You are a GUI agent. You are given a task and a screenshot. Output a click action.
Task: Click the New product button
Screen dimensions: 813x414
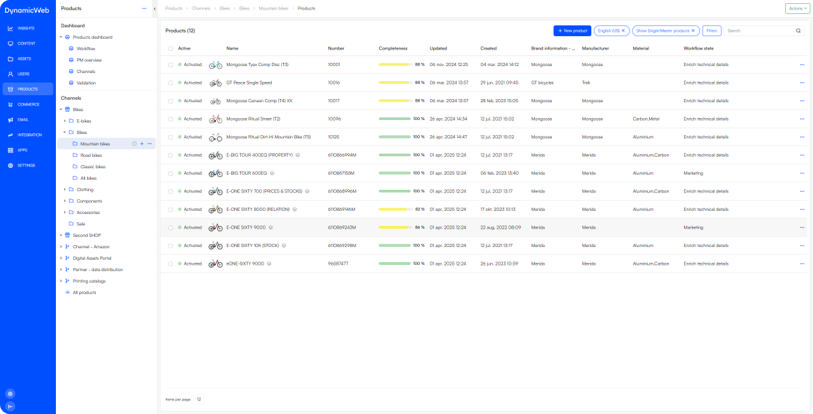(x=572, y=31)
